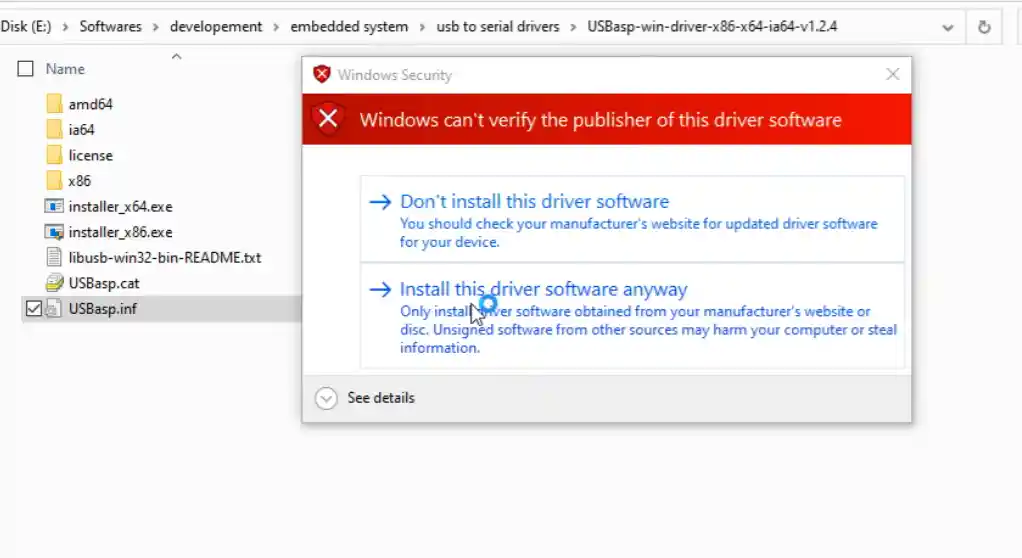
Task: Select the license folder icon
Action: 55,154
